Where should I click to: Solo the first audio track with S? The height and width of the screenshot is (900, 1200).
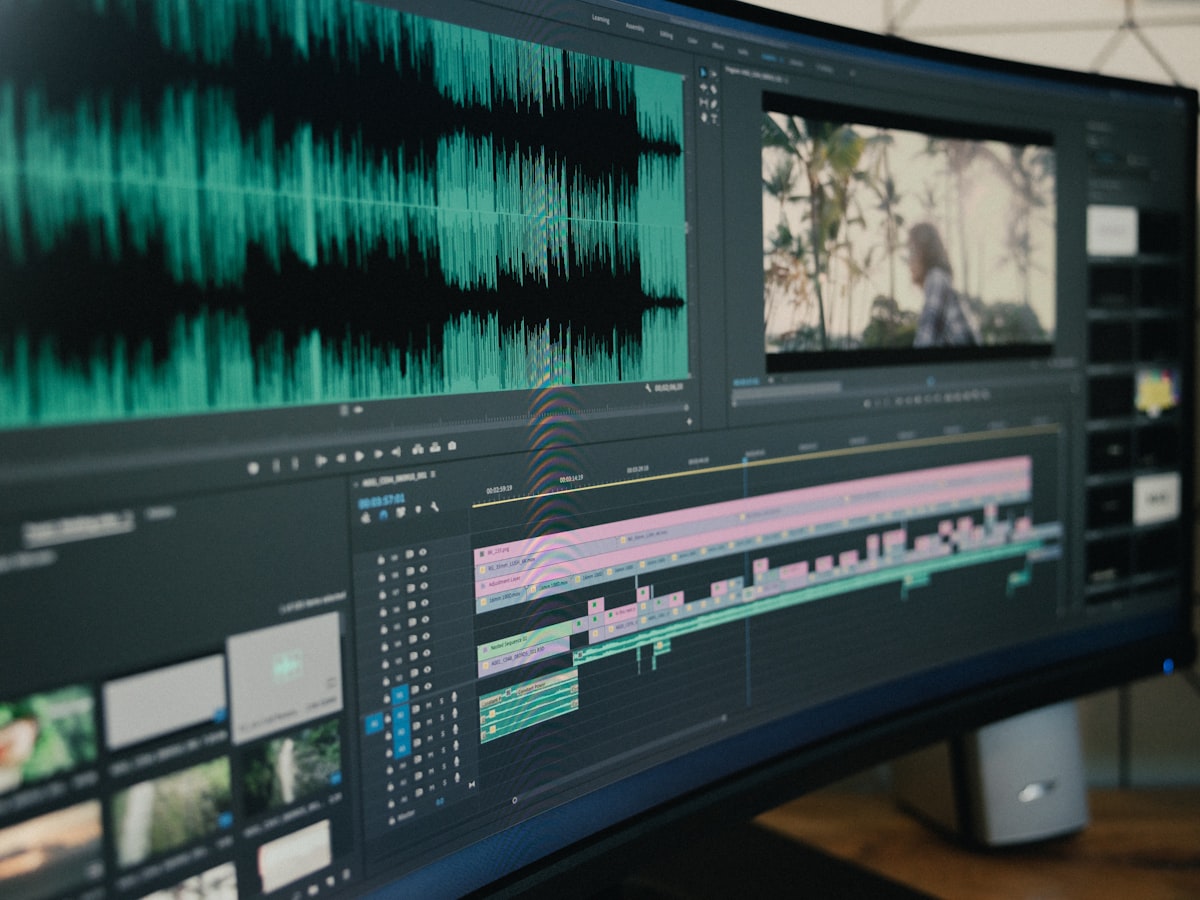[x=441, y=702]
